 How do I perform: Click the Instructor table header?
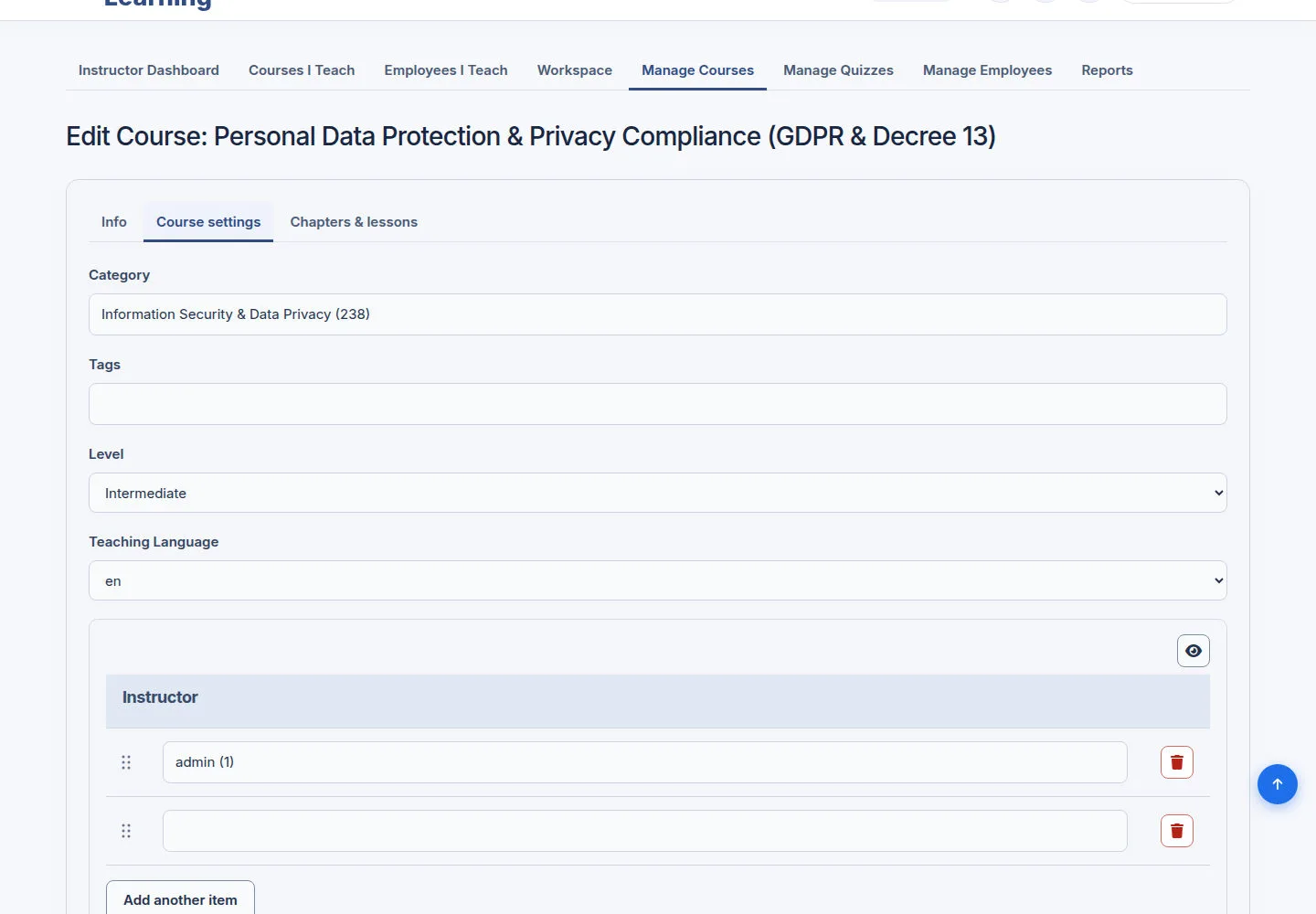[x=658, y=701]
